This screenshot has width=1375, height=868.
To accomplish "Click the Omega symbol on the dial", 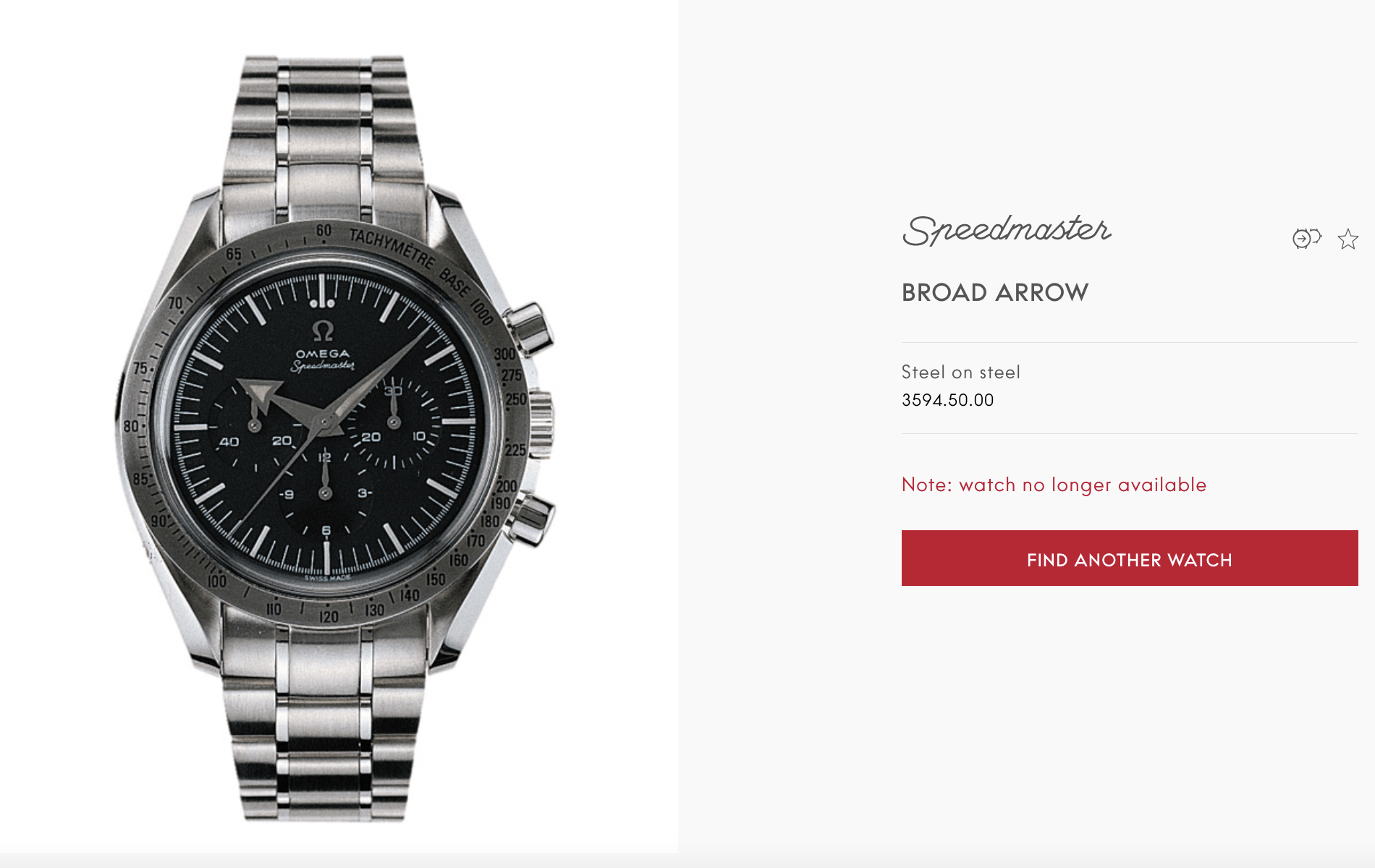I will (x=323, y=331).
